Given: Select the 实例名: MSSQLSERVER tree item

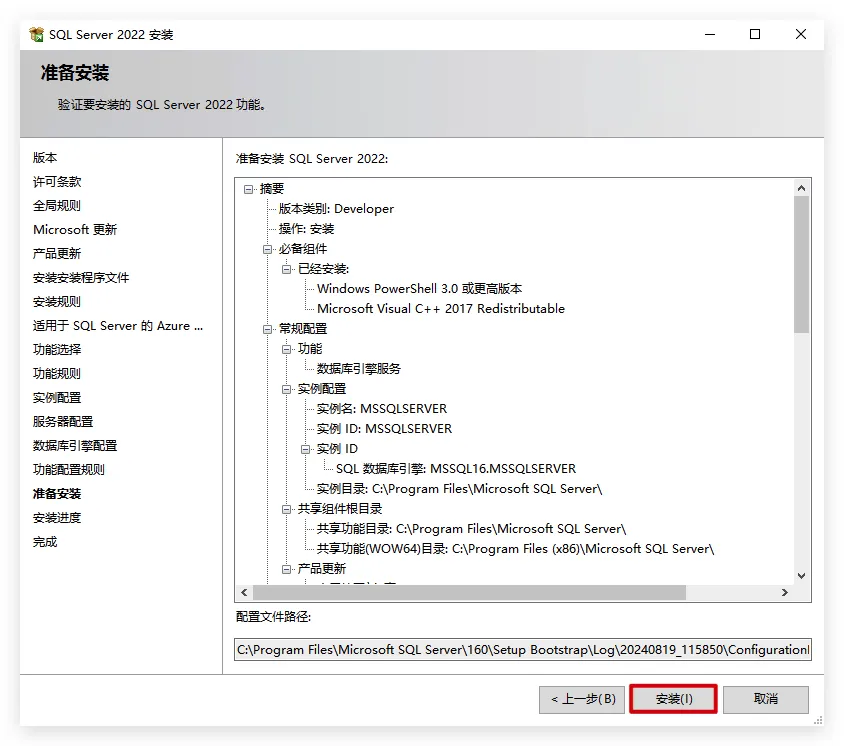Looking at the screenshot, I should (381, 408).
